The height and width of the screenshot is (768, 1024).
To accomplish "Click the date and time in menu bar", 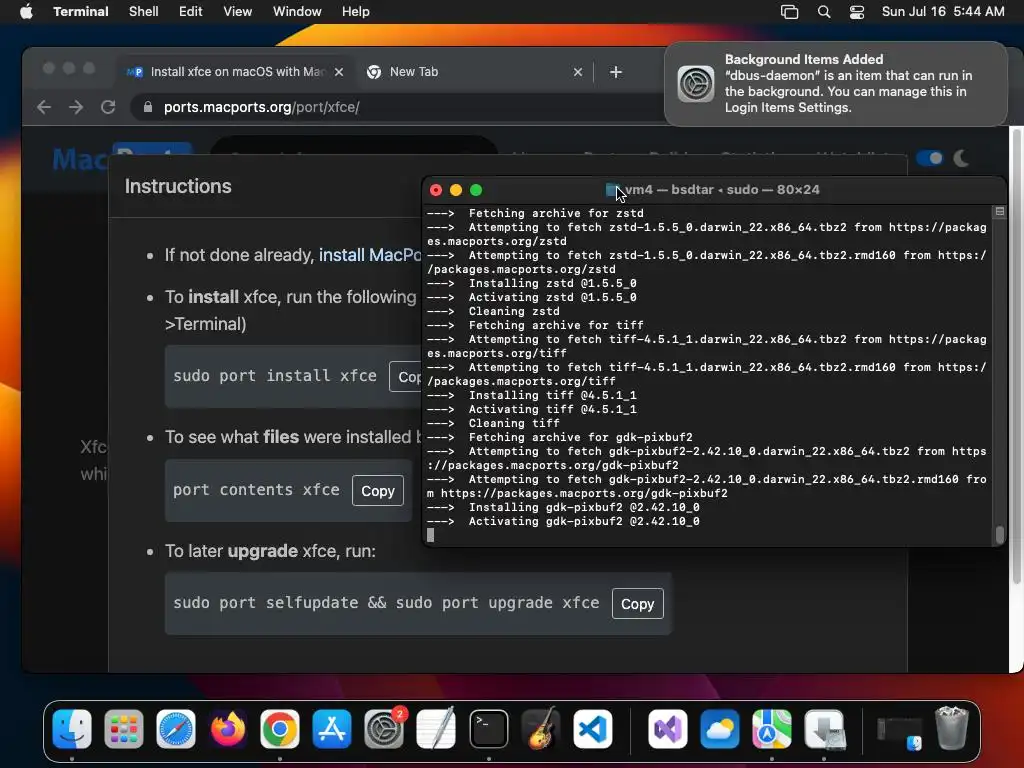I will coord(942,12).
